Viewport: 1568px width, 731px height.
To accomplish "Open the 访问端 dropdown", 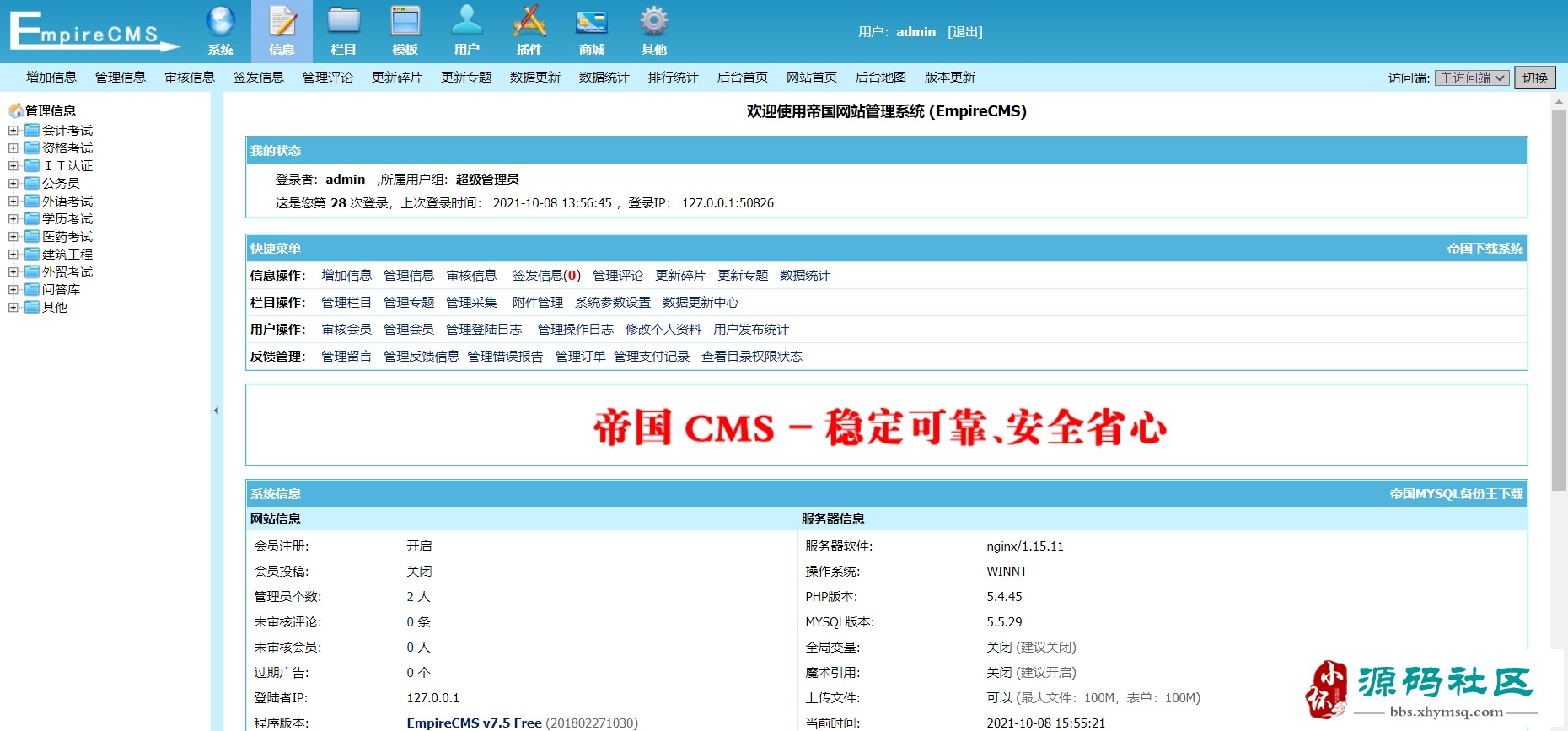I will point(1472,78).
